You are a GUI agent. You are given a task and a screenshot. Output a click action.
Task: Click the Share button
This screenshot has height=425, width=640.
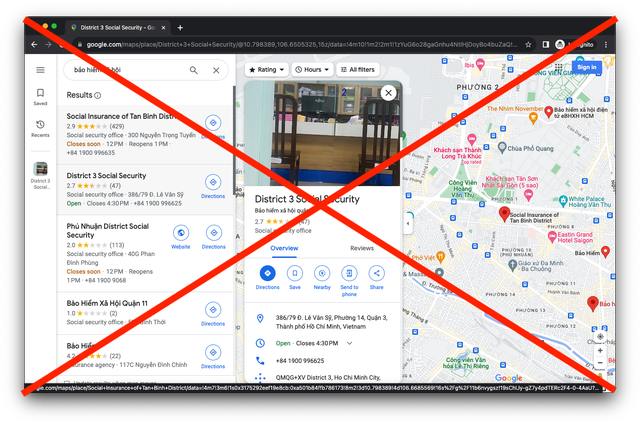click(x=376, y=278)
